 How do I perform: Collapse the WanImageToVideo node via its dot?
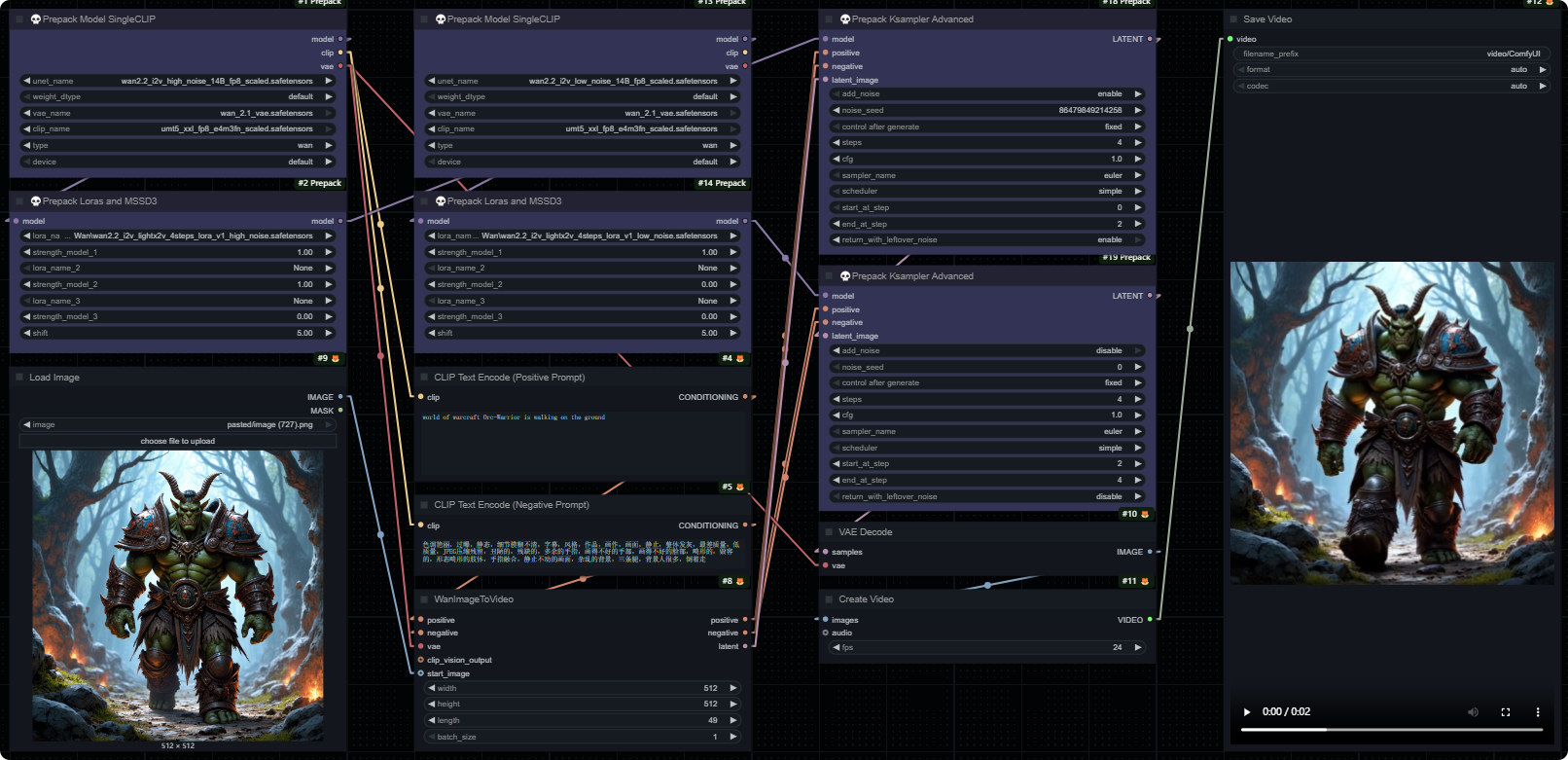[423, 599]
